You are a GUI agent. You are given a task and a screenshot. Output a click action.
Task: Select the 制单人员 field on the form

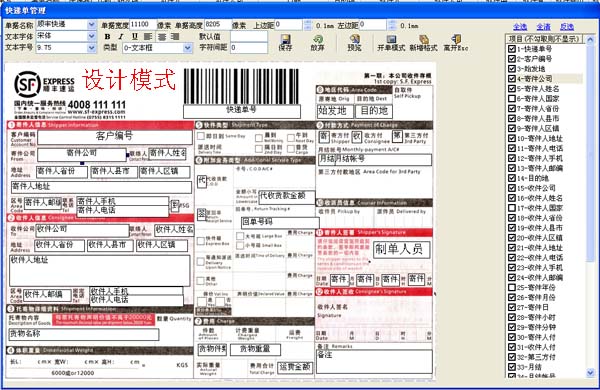[401, 250]
